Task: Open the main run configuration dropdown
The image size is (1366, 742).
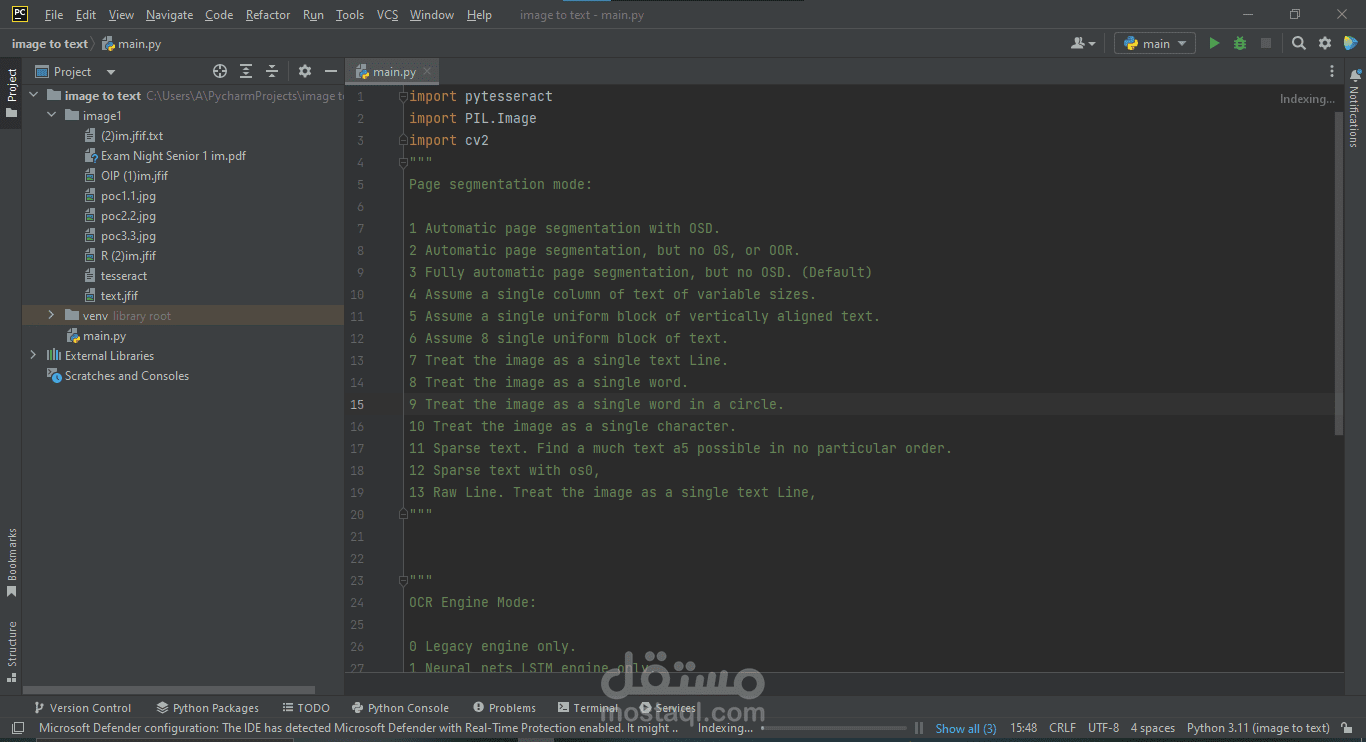Action: coord(1155,43)
